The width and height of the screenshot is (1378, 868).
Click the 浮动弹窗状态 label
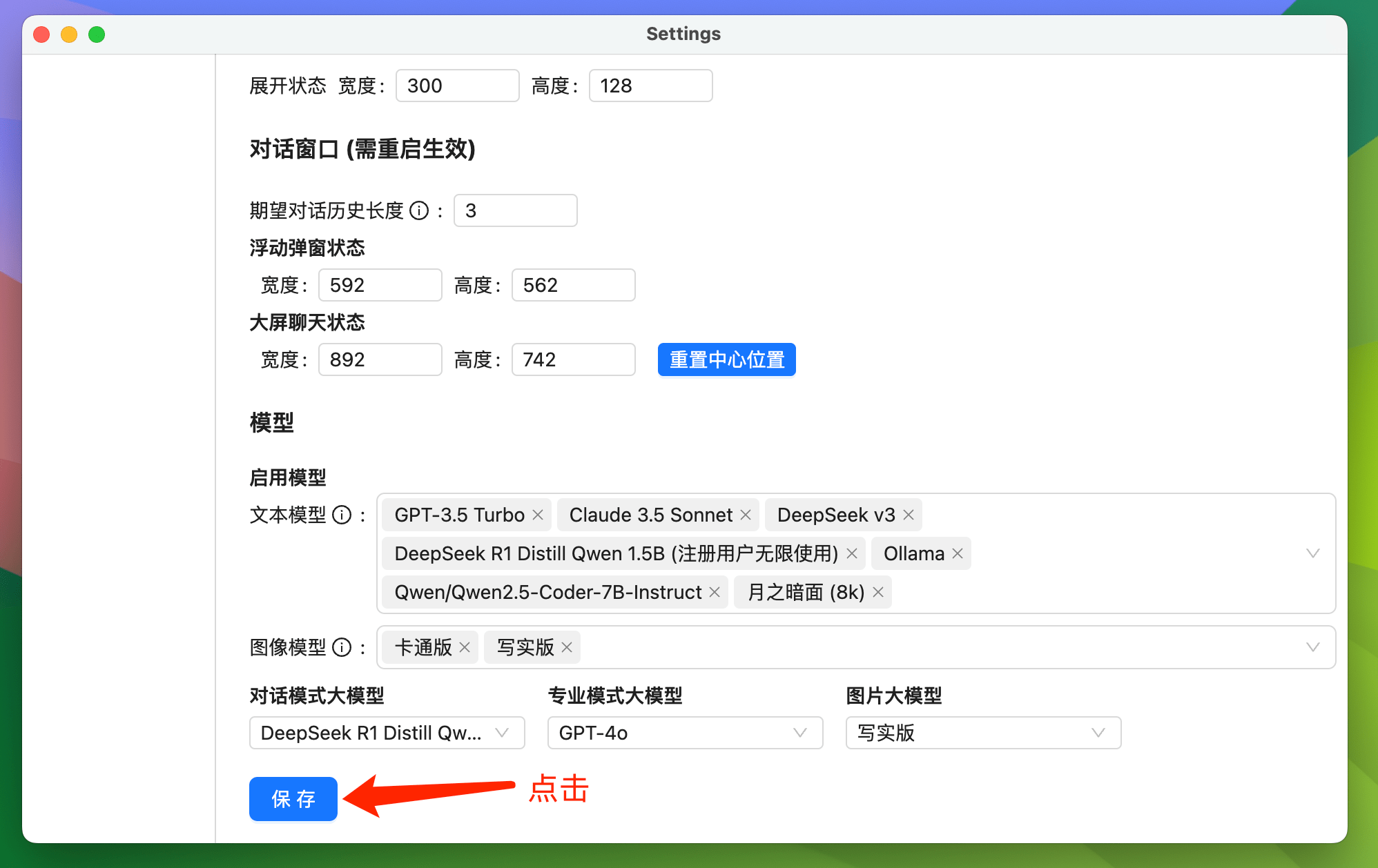tap(307, 248)
